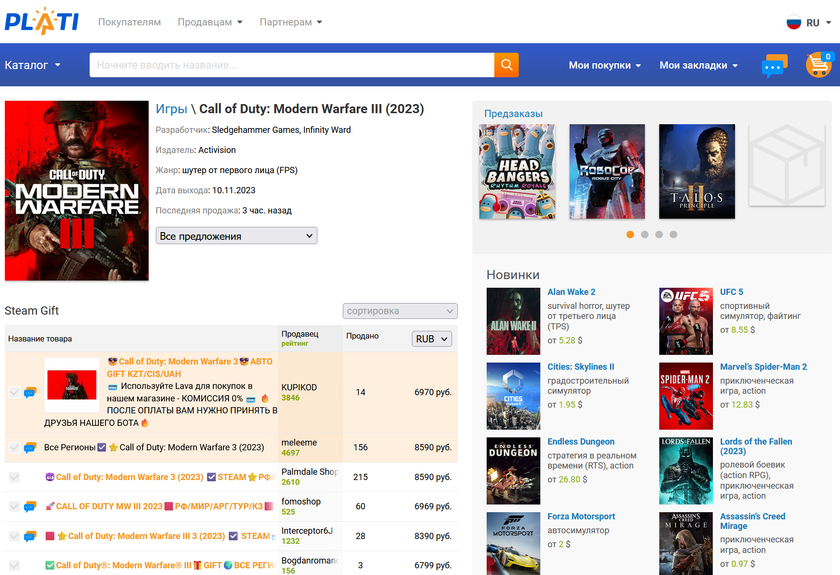
Task: Open the Мои покупки dropdown
Action: tap(605, 65)
